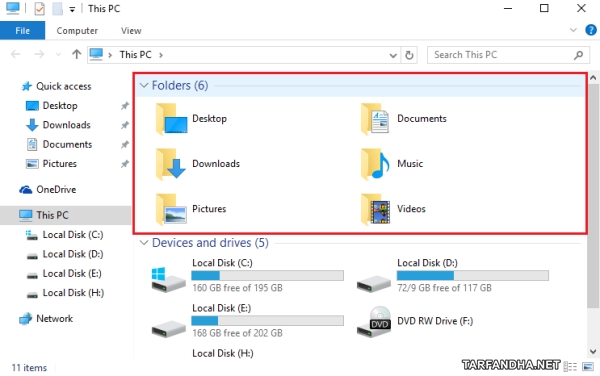
Task: Select the Local Disk (H:) label in Devices
Action: pos(223,353)
